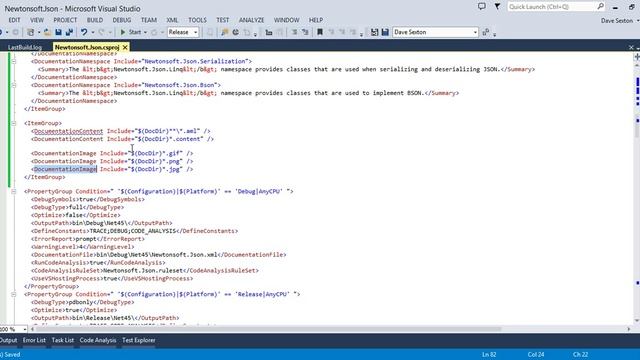This screenshot has width=640, height=360.
Task: Click the Save icon in the toolbar
Action: point(58,32)
